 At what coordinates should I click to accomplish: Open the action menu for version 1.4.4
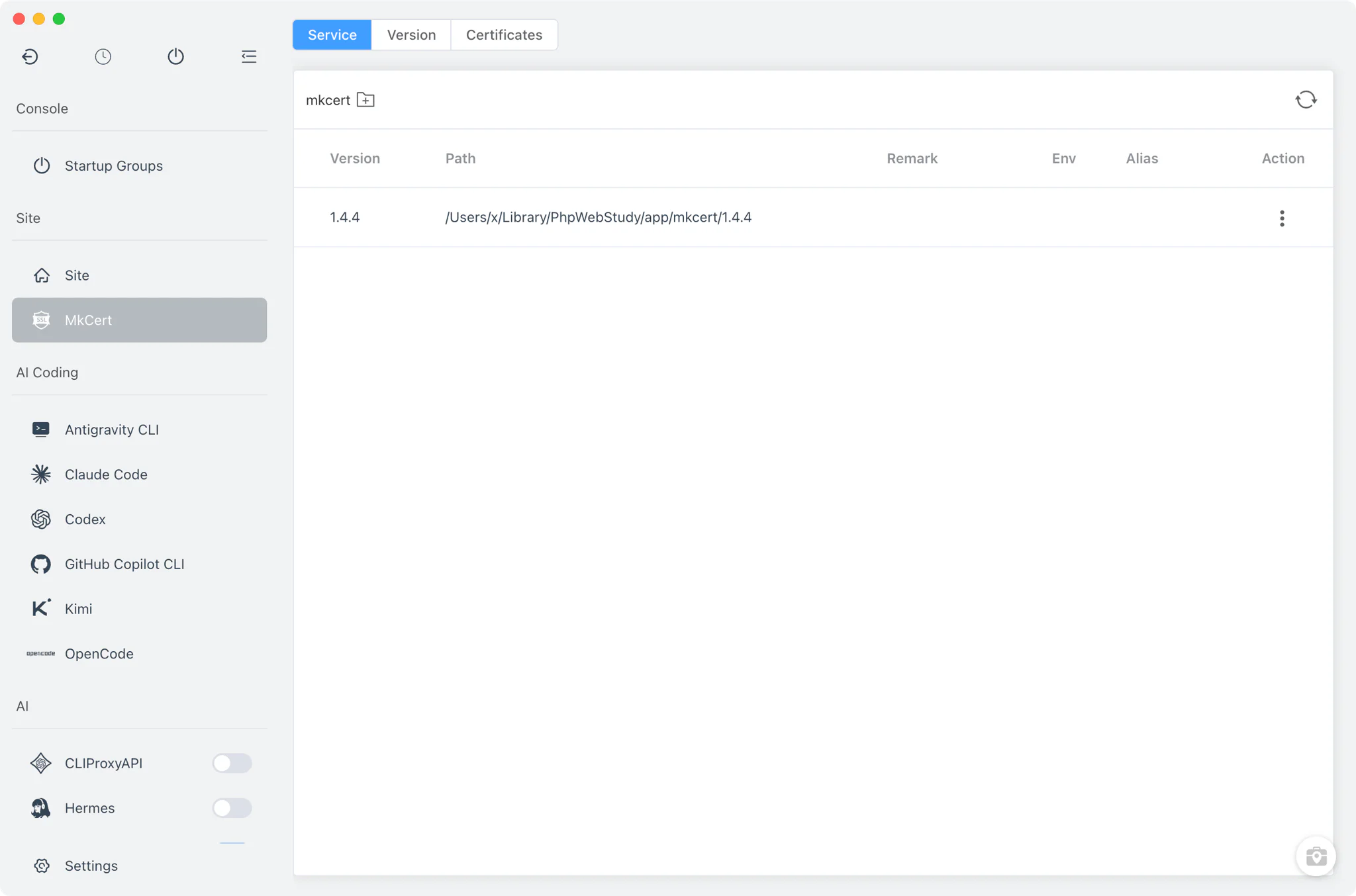(x=1282, y=218)
